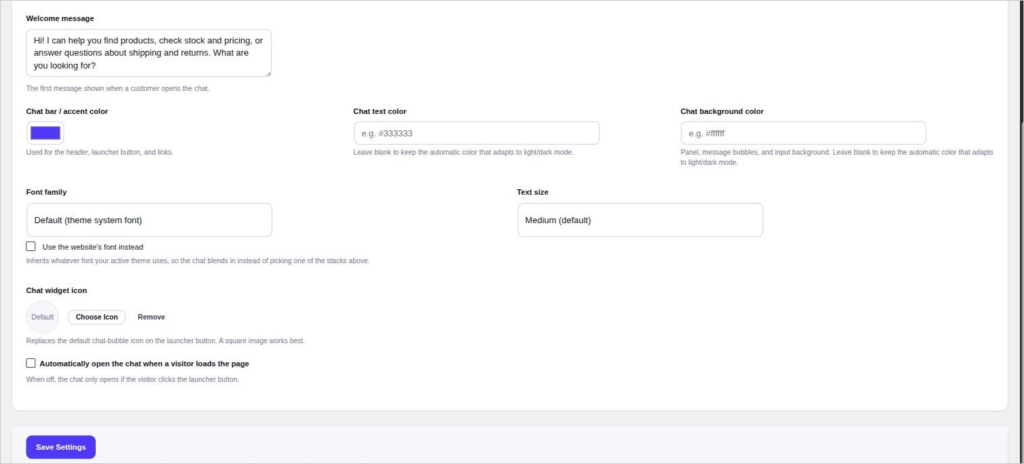Click the hint "Inherits whatever font your active theme"
The image size is (1024, 464).
point(198,261)
